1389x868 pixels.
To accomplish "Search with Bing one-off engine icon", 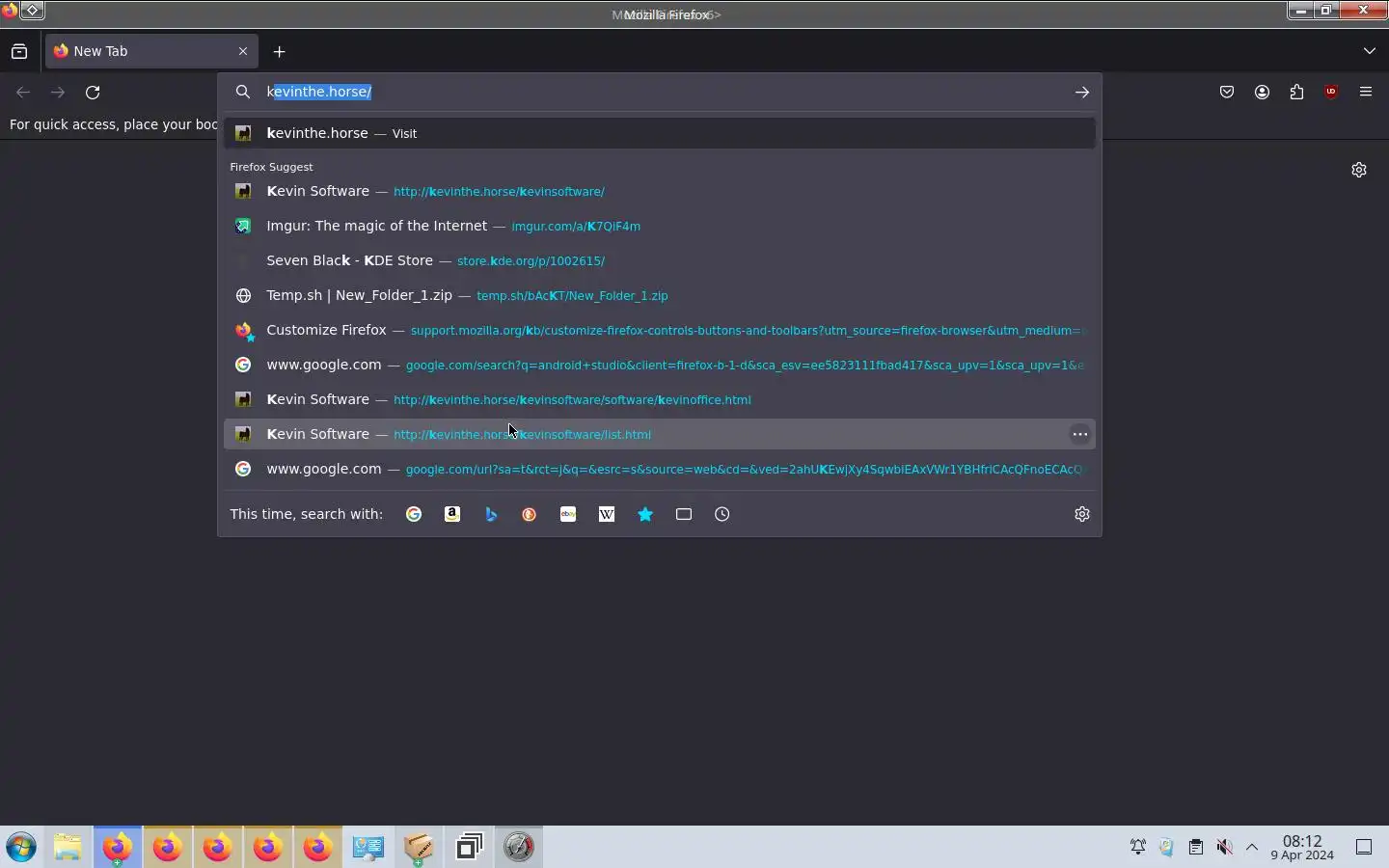I will tap(491, 514).
